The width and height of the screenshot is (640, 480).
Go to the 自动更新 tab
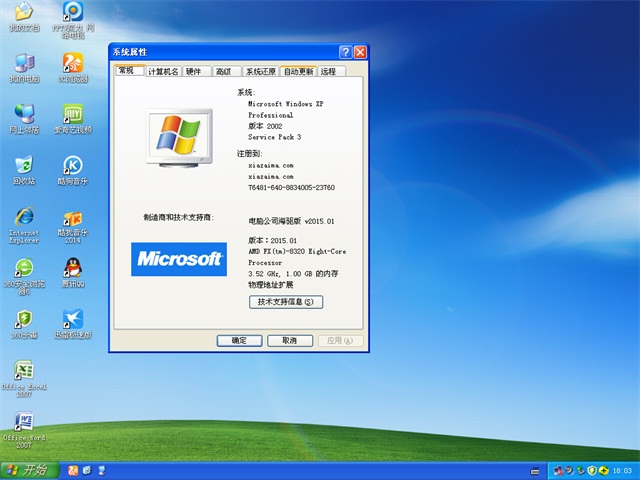pos(298,72)
